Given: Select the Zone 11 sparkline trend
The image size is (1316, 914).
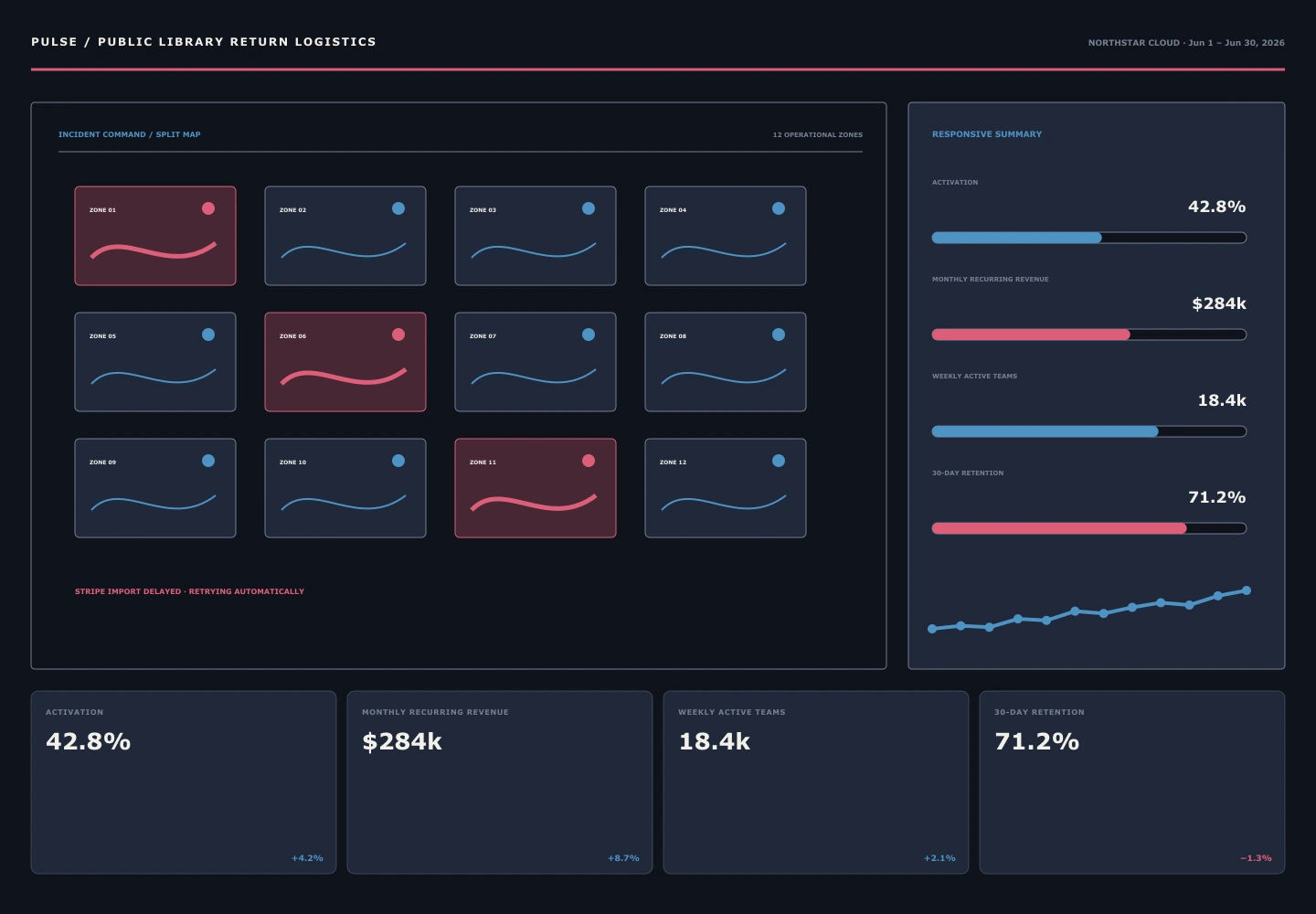Looking at the screenshot, I should click(534, 503).
